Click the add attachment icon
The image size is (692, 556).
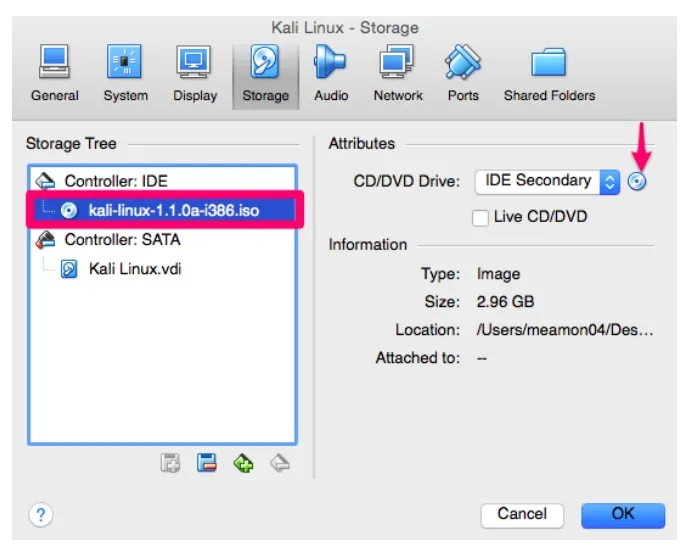[170, 463]
